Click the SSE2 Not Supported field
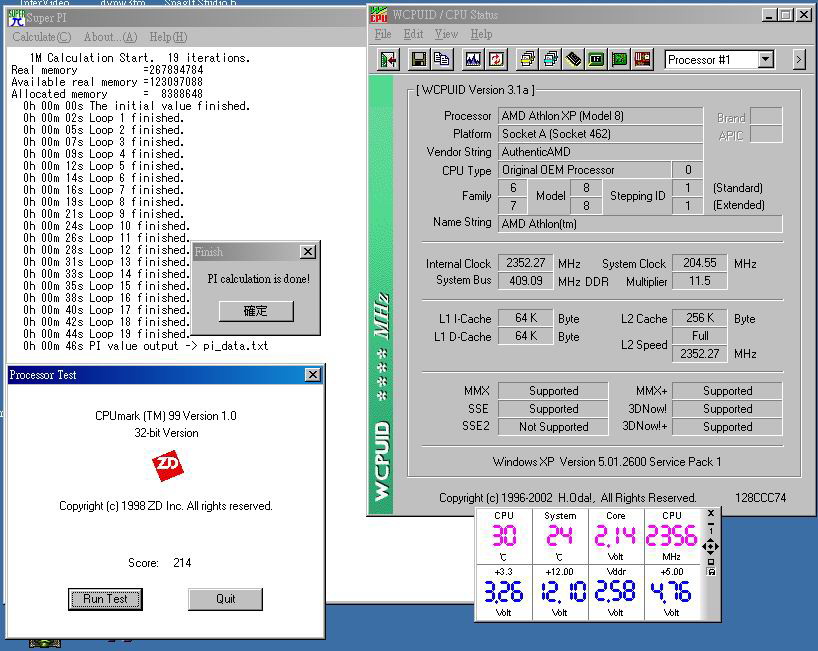Image resolution: width=818 pixels, height=651 pixels. click(553, 427)
